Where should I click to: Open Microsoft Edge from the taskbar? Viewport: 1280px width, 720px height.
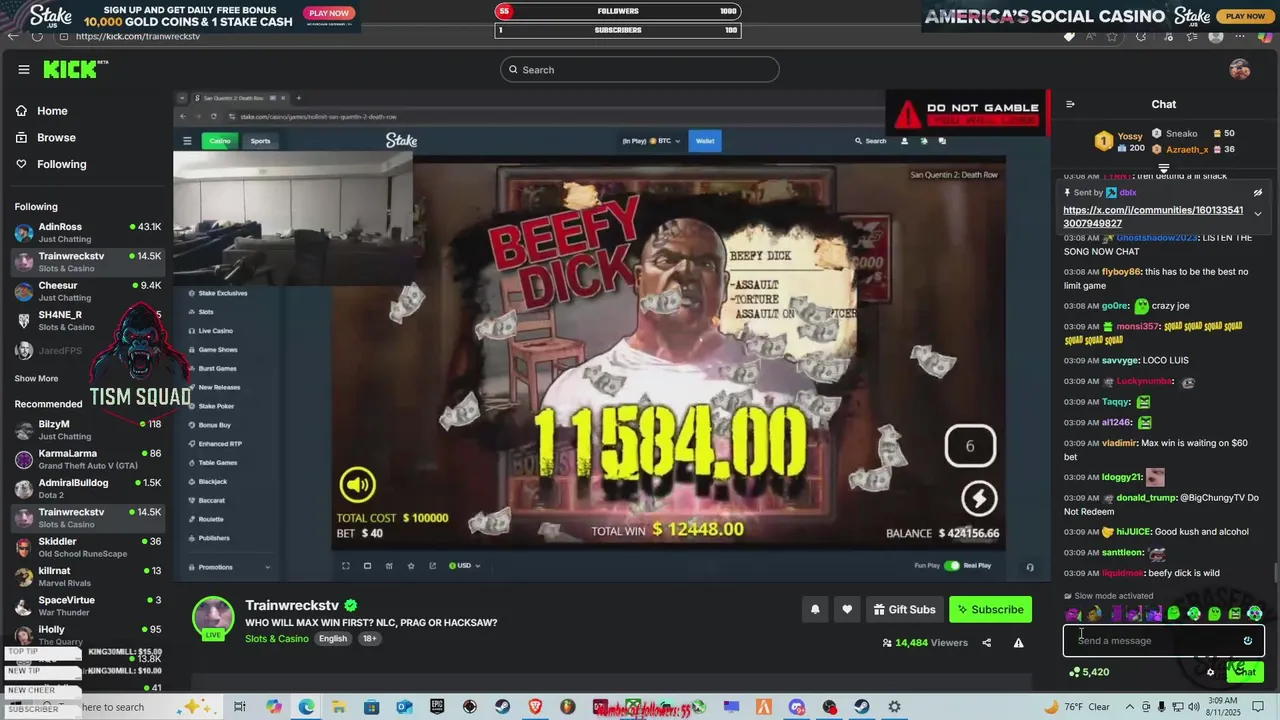tap(306, 707)
